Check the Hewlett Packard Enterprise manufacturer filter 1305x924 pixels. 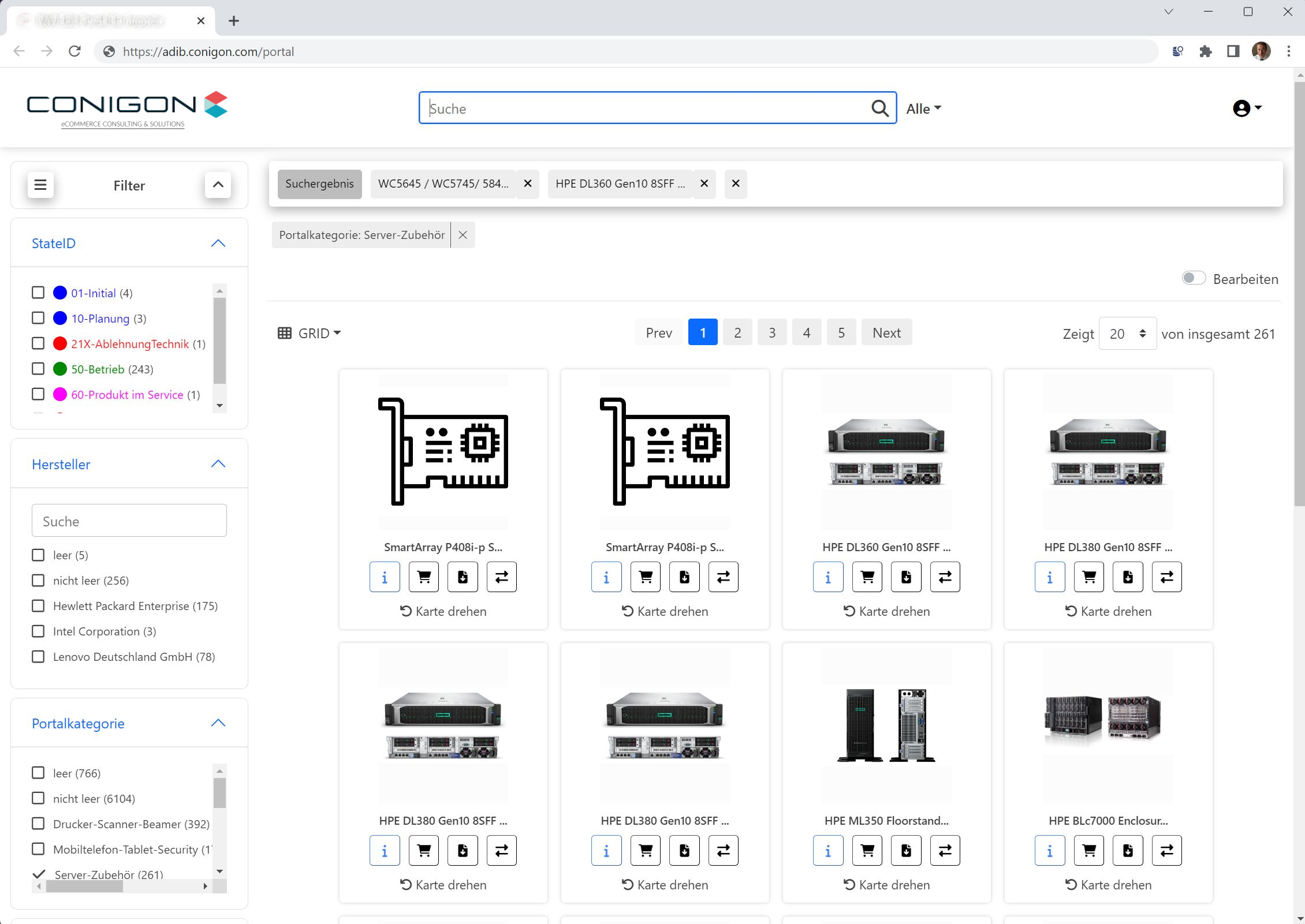(x=38, y=606)
